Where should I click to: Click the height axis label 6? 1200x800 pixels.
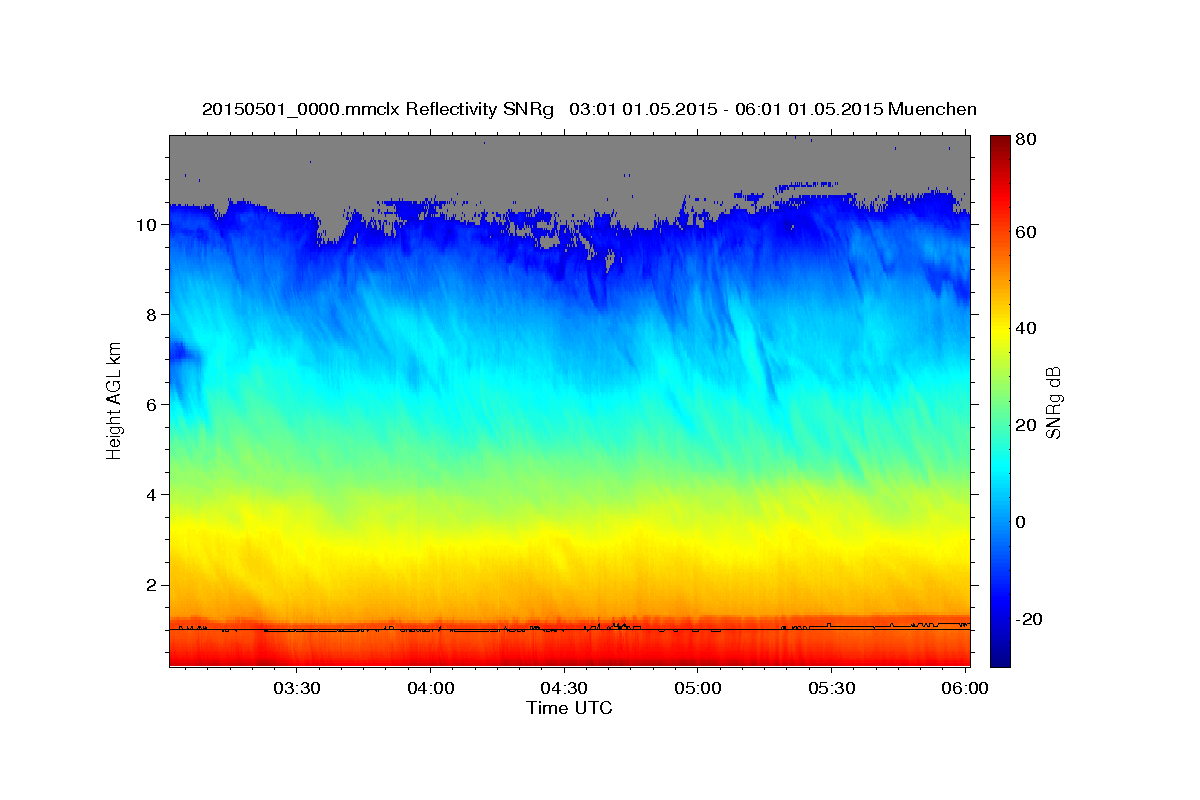(x=151, y=405)
